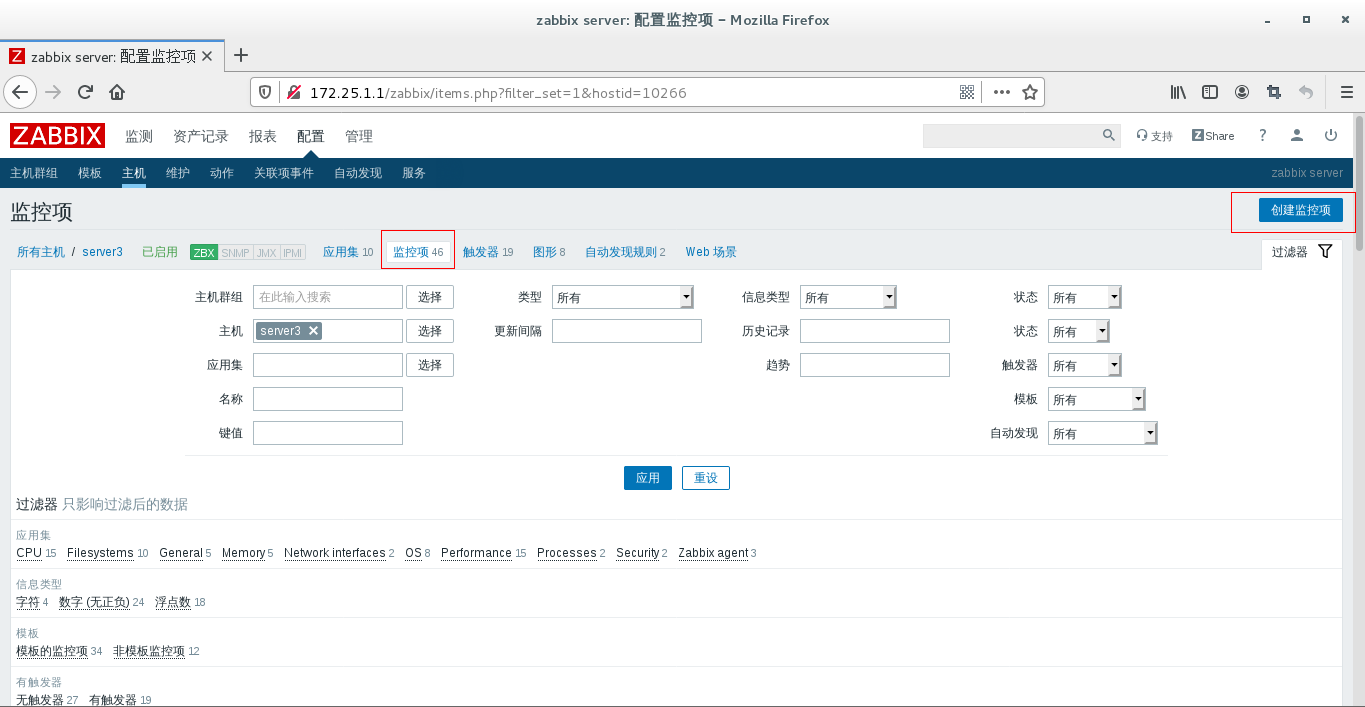
Task: Reload the current page
Action: pyautogui.click(x=85, y=92)
